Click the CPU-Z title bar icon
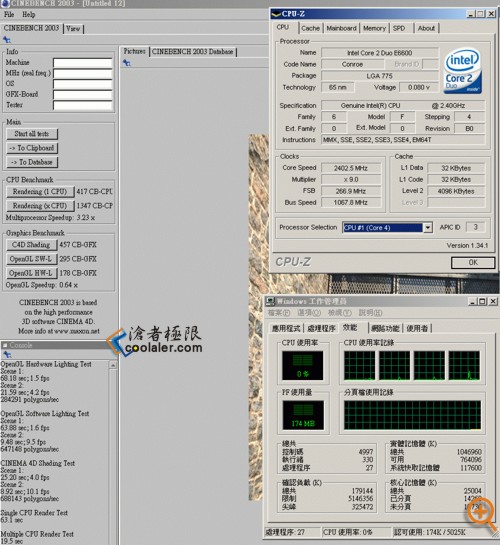Screen dimensions: 500x545 click(x=276, y=14)
